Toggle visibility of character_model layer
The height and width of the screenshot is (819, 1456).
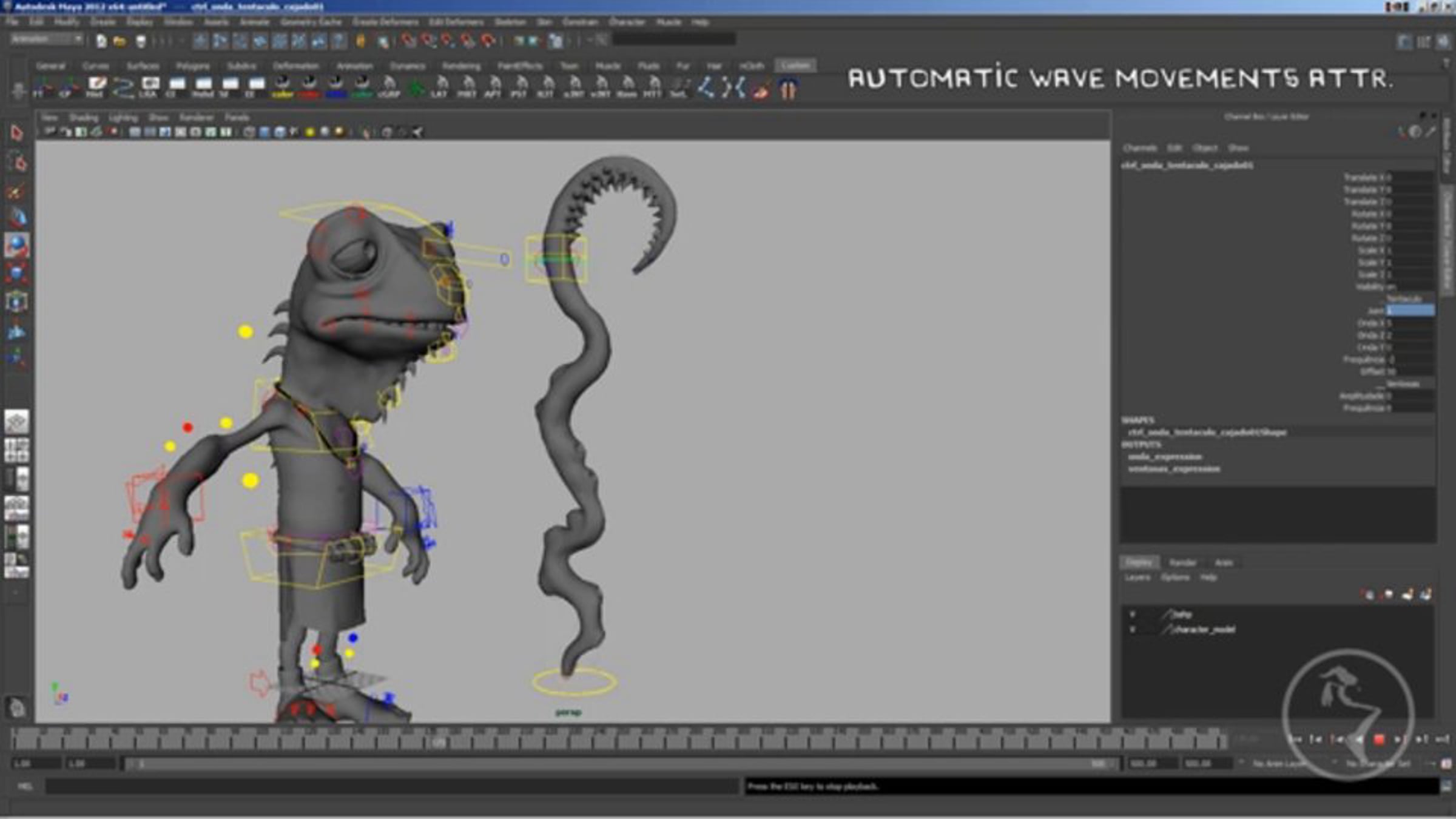1132,630
